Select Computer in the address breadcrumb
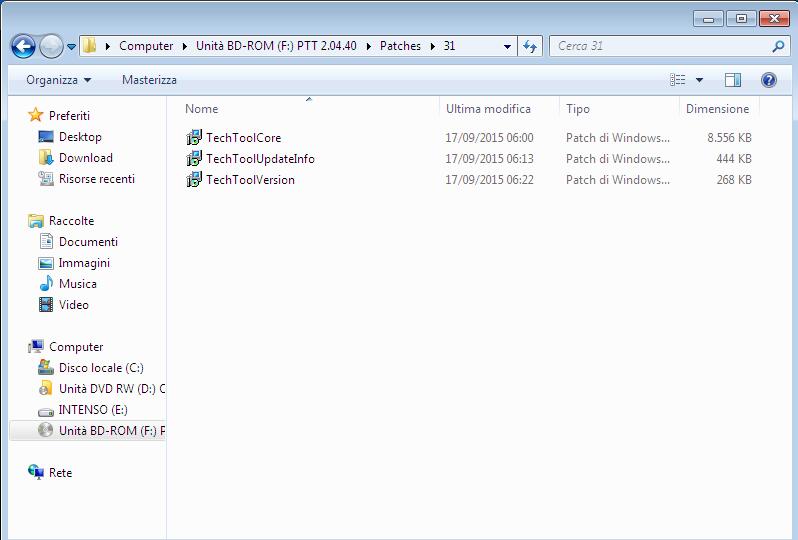This screenshot has height=540, width=798. tap(146, 46)
